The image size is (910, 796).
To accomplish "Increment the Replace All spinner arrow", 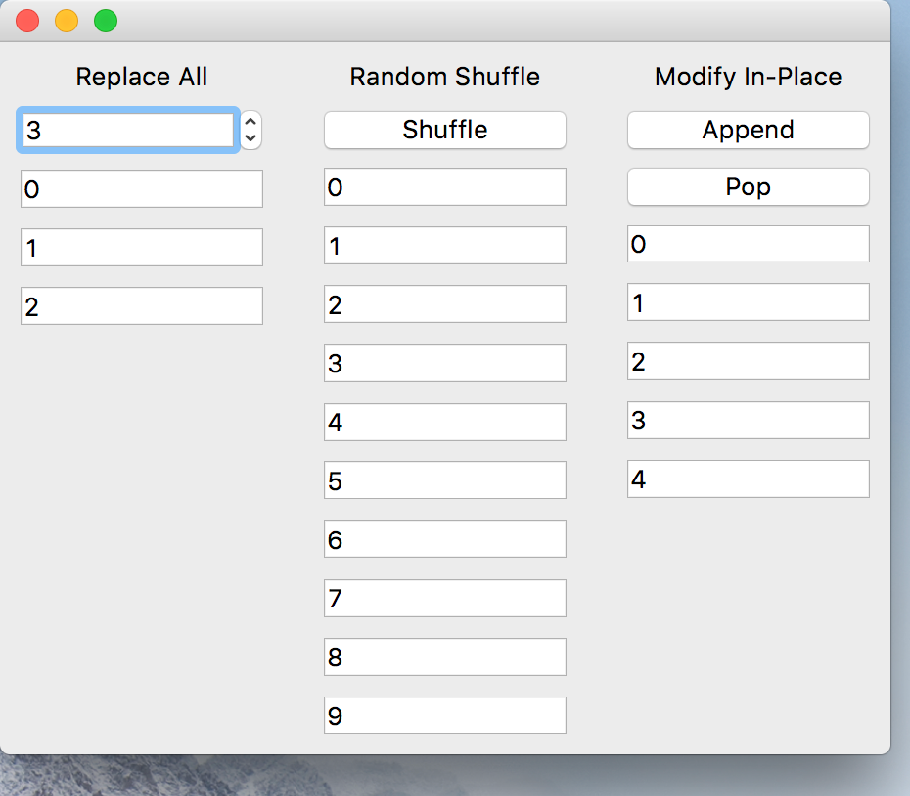I will [251, 122].
